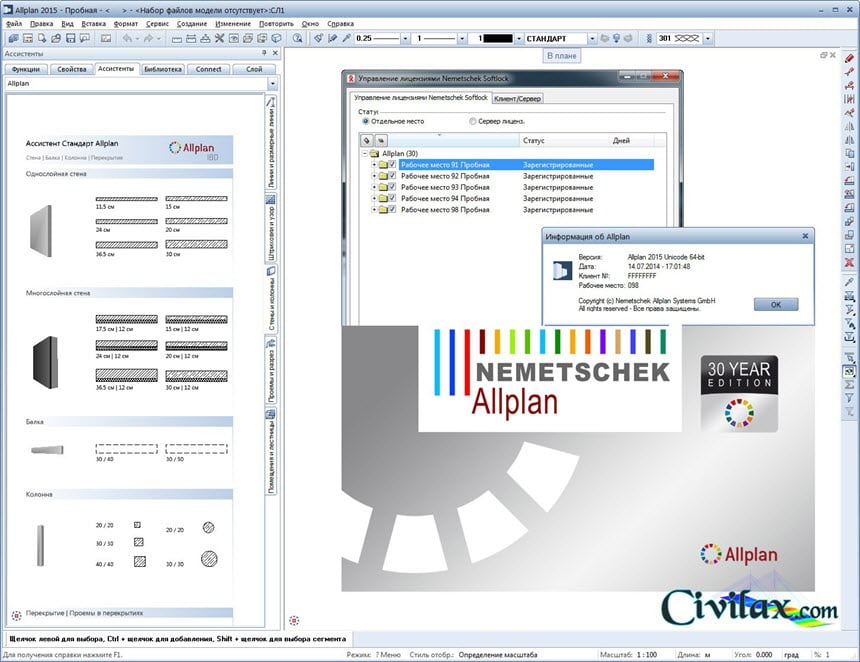Open the 0.25 pen thickness dropdown

click(x=405, y=38)
